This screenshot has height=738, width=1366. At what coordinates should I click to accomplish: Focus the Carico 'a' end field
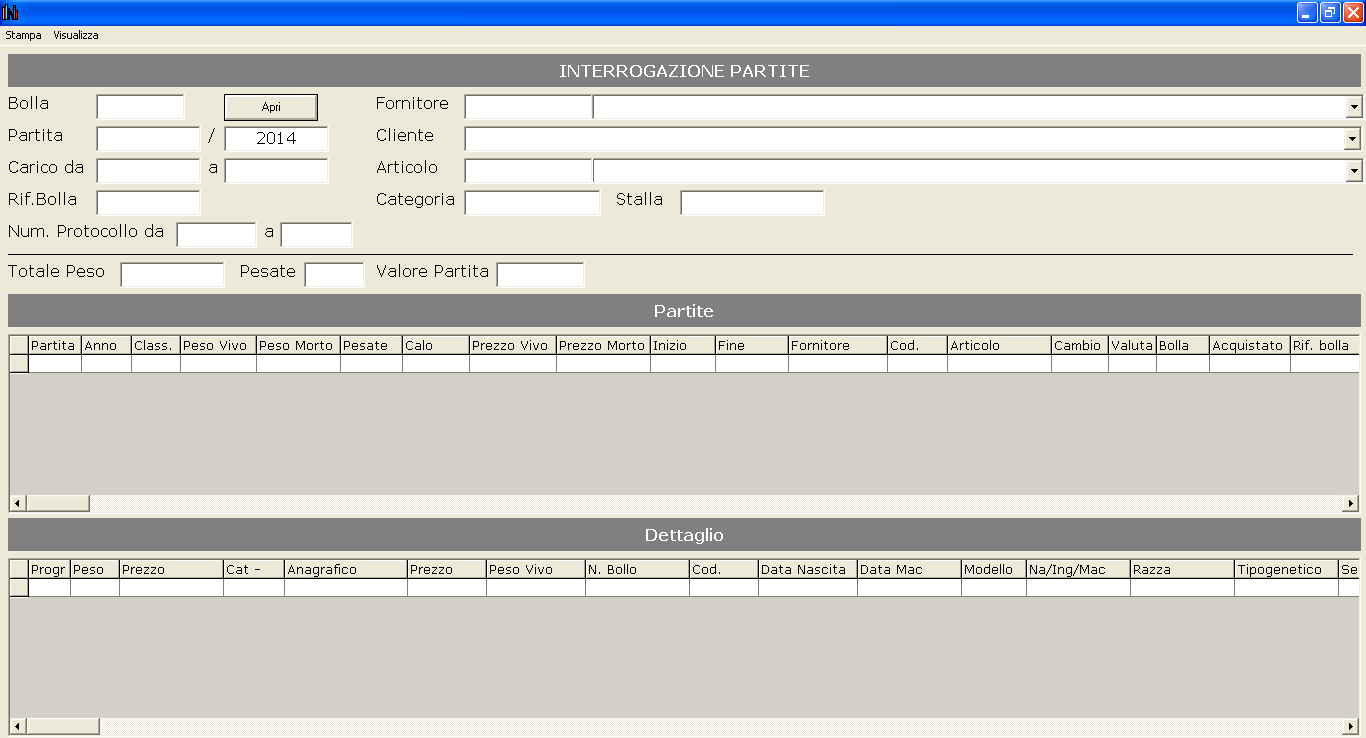click(277, 171)
